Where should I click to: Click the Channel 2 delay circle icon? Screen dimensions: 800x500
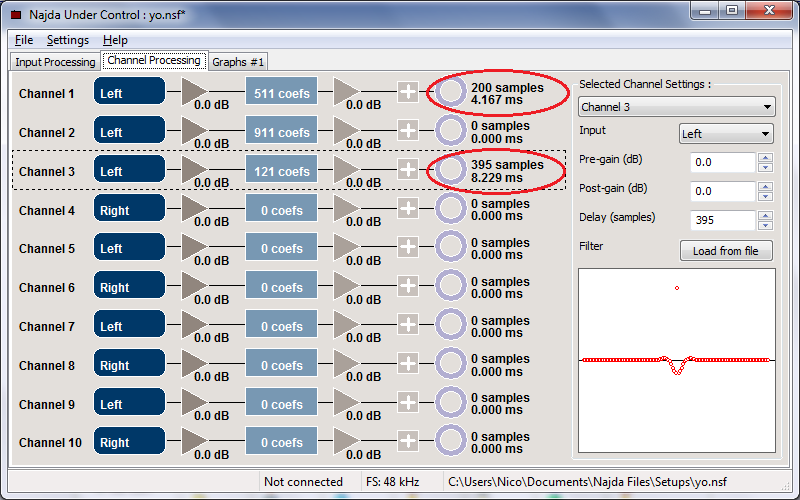coord(451,131)
